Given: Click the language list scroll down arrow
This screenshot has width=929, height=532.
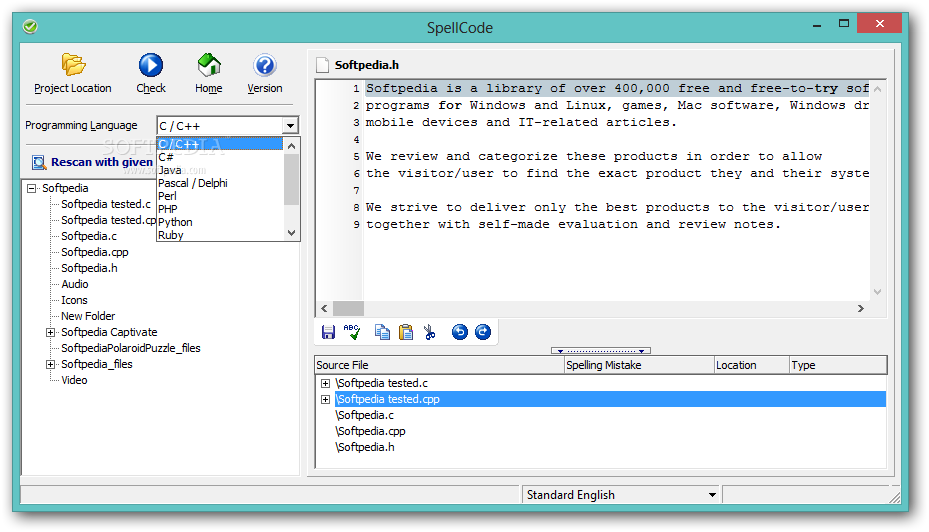Looking at the screenshot, I should click(x=291, y=233).
